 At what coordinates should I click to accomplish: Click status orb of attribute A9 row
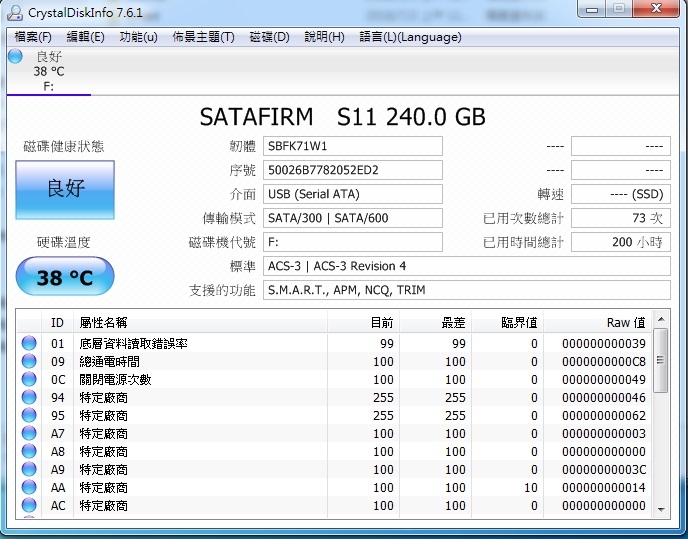(x=29, y=469)
